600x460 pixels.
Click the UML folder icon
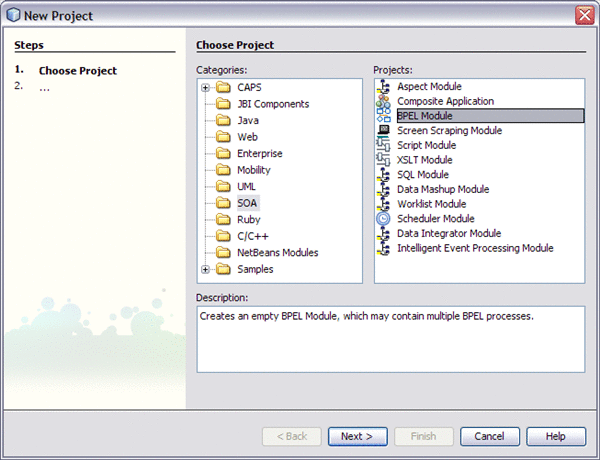tap(223, 186)
